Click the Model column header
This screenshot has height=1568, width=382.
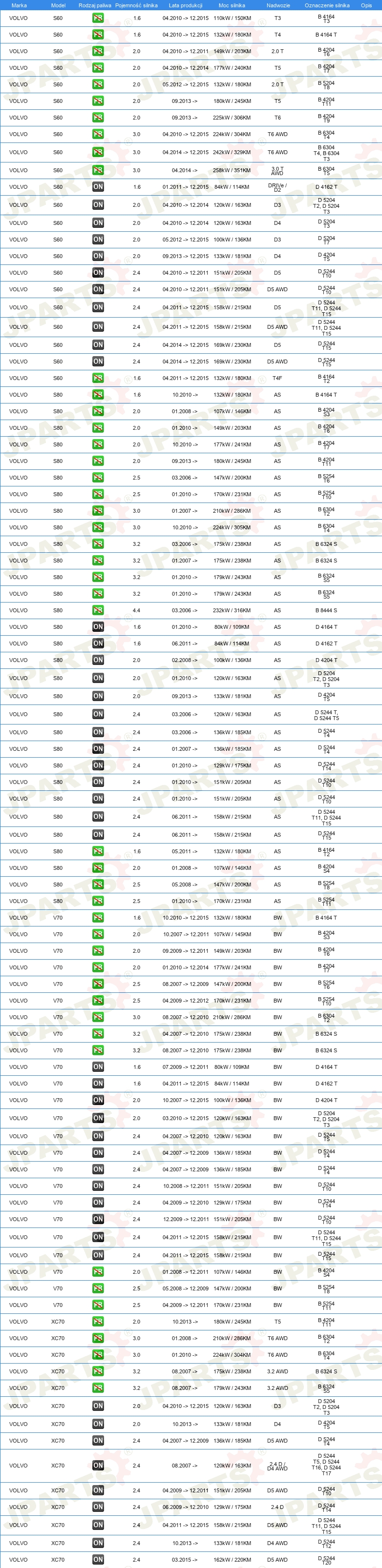(58, 5)
